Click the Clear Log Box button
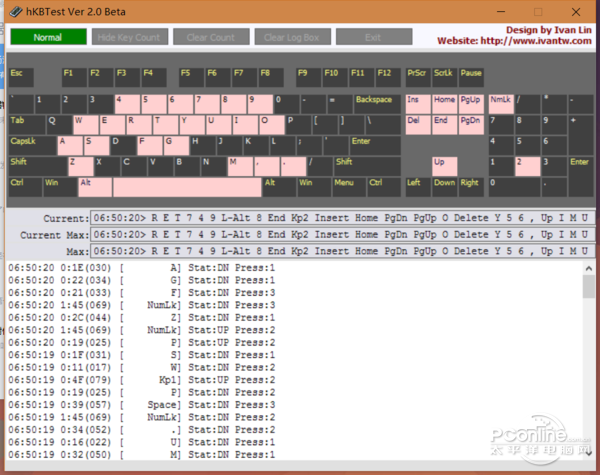Screen dimensions: 600x475 tap(292, 37)
